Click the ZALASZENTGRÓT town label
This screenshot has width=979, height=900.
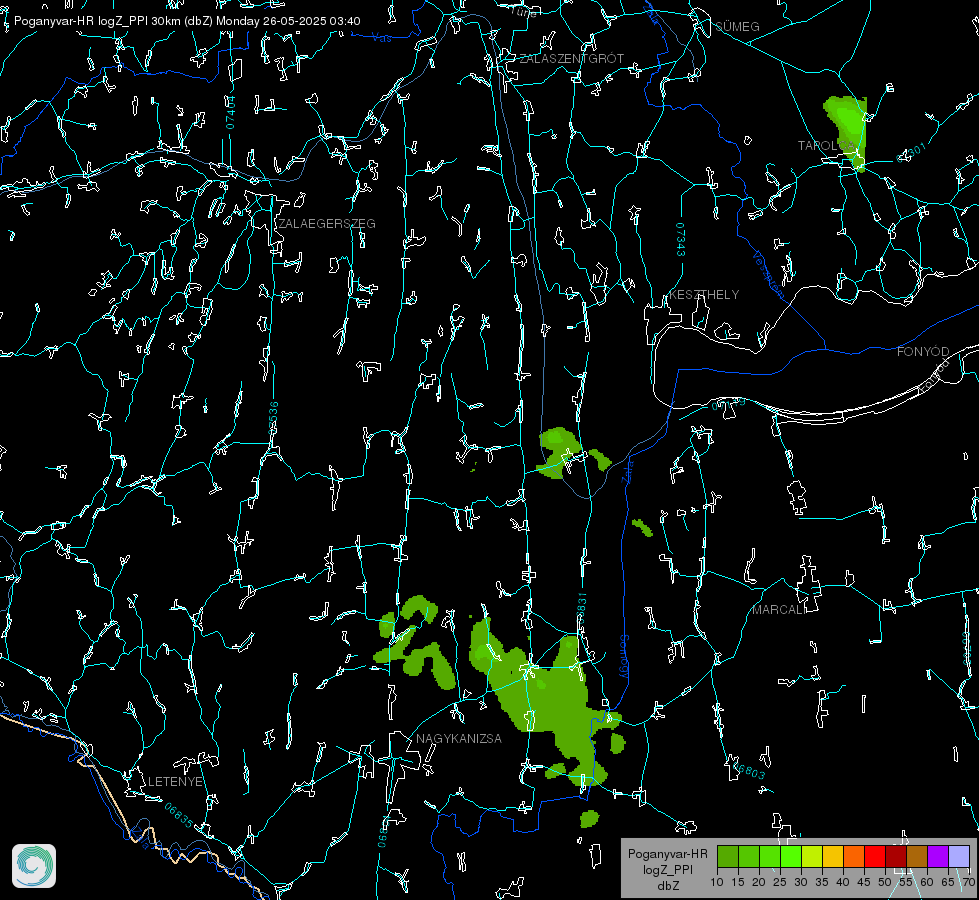[x=571, y=59]
